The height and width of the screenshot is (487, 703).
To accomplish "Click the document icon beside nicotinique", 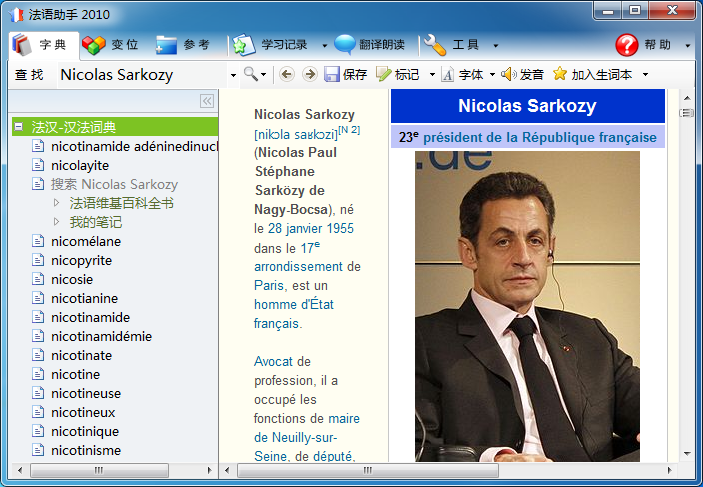I will pos(38,431).
